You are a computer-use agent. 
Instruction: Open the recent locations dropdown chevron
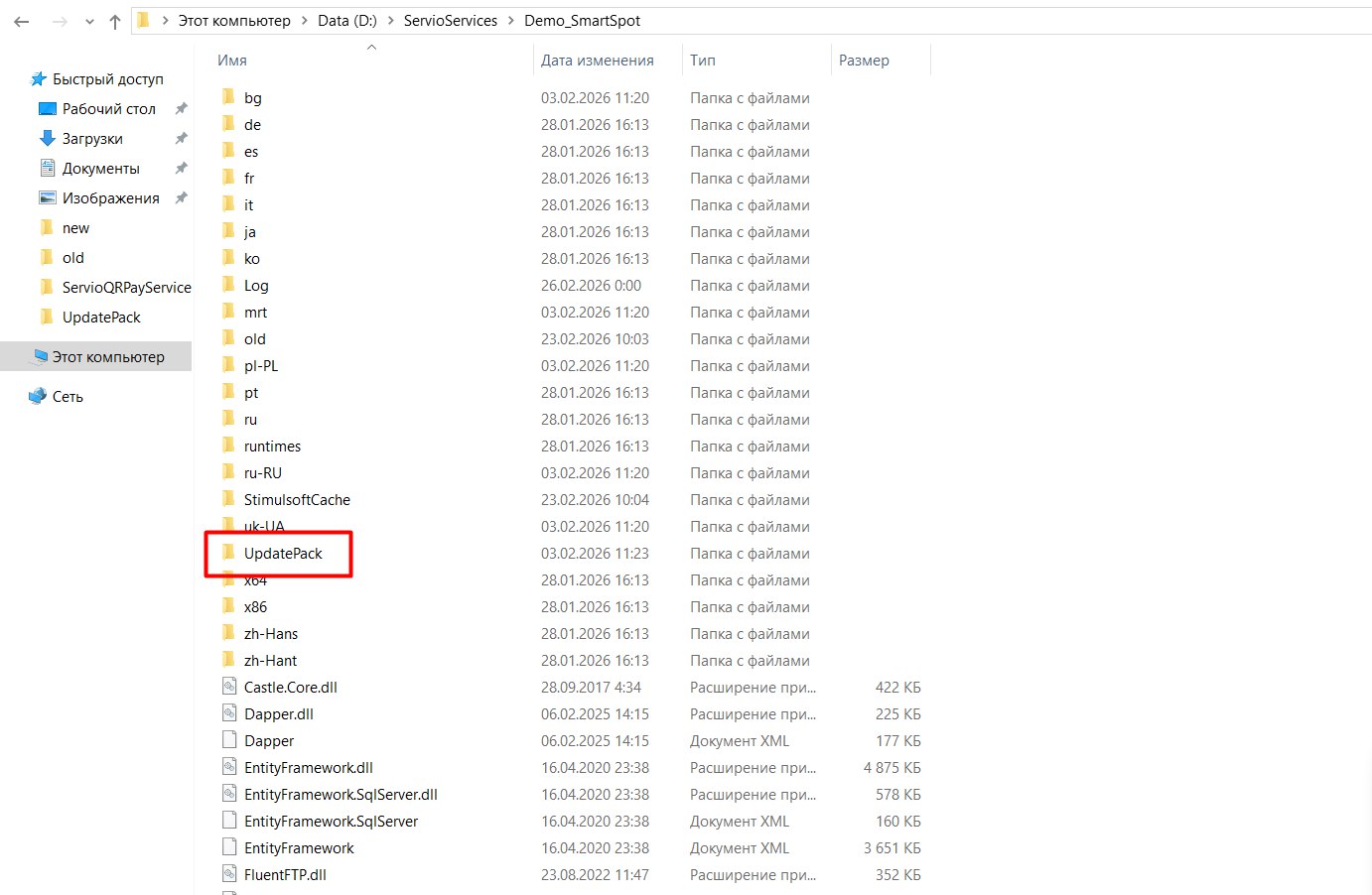point(89,21)
